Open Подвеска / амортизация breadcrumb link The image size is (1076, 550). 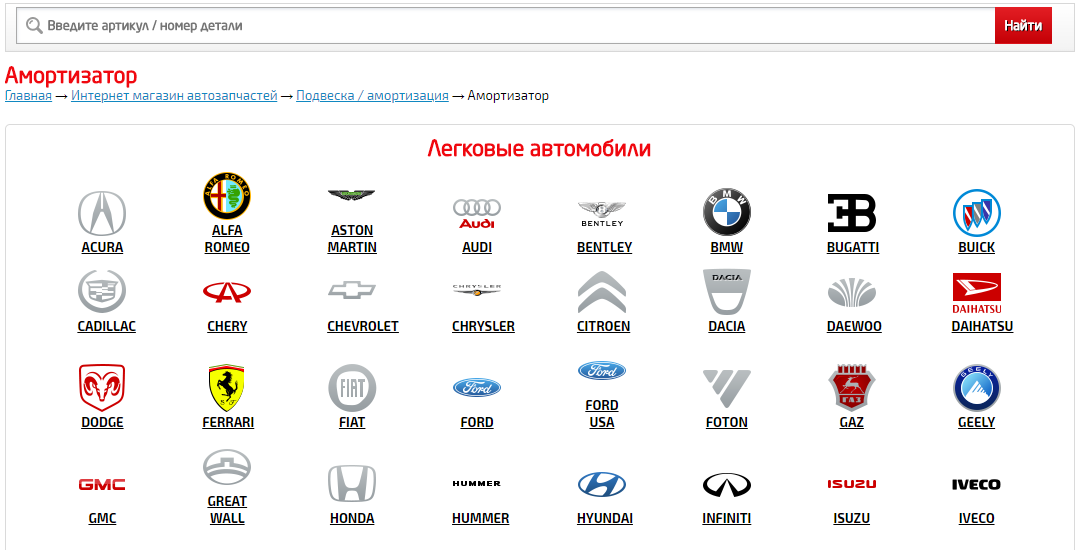coord(373,95)
